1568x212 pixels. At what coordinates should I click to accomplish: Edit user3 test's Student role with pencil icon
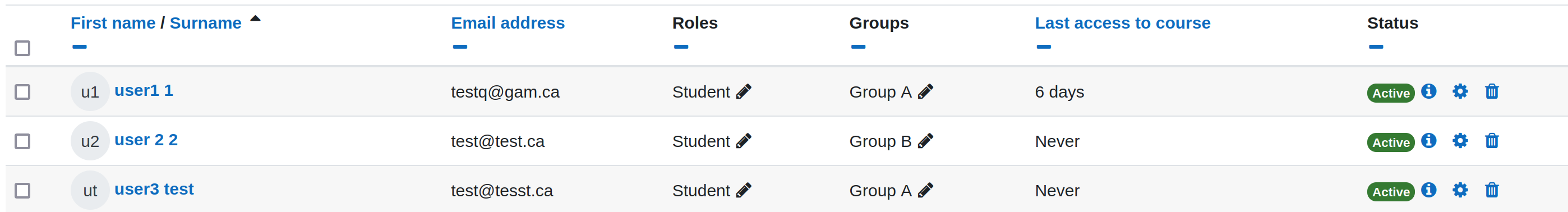pyautogui.click(x=743, y=191)
